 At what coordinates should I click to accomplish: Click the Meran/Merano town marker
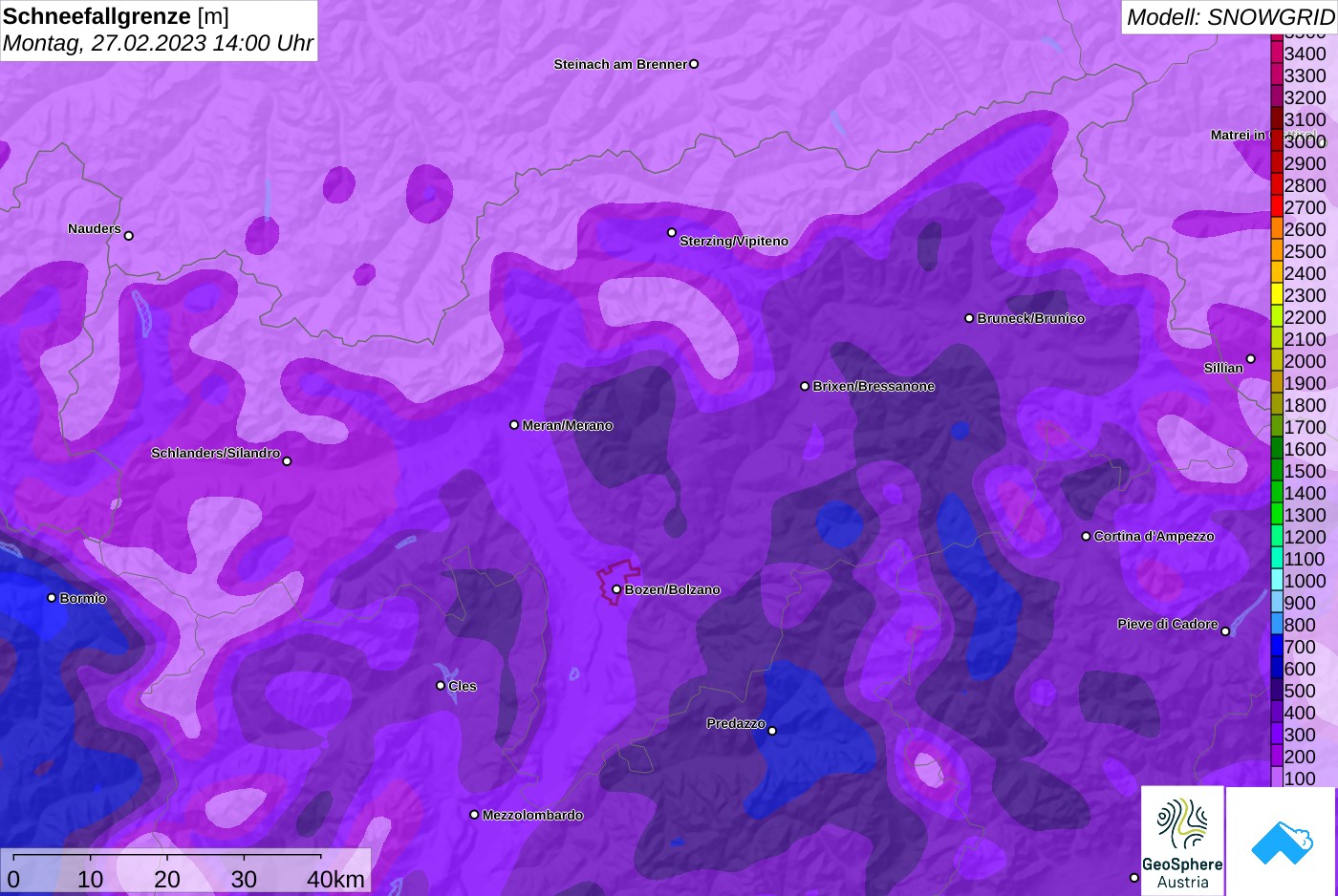click(514, 424)
